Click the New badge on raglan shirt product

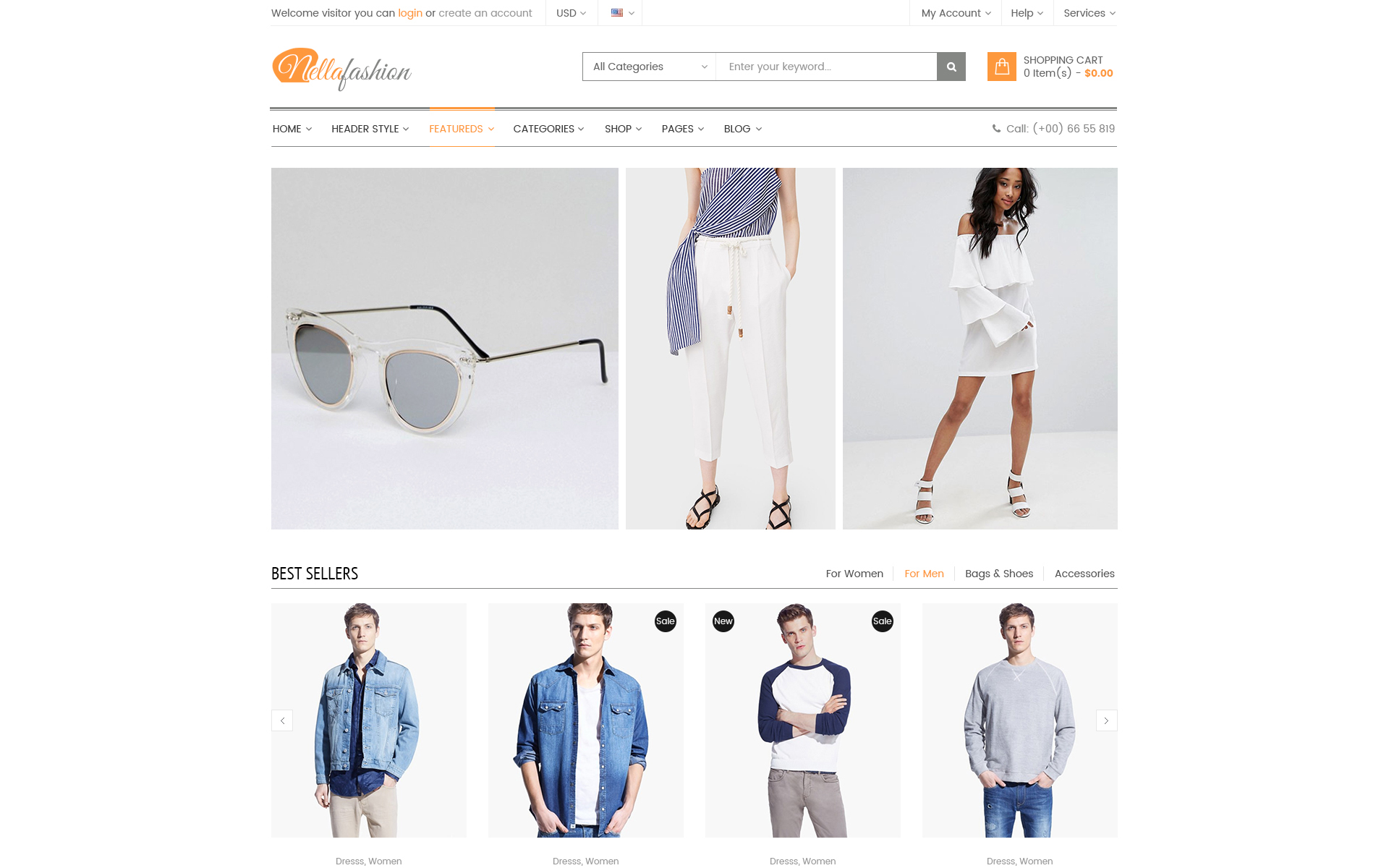pyautogui.click(x=723, y=621)
